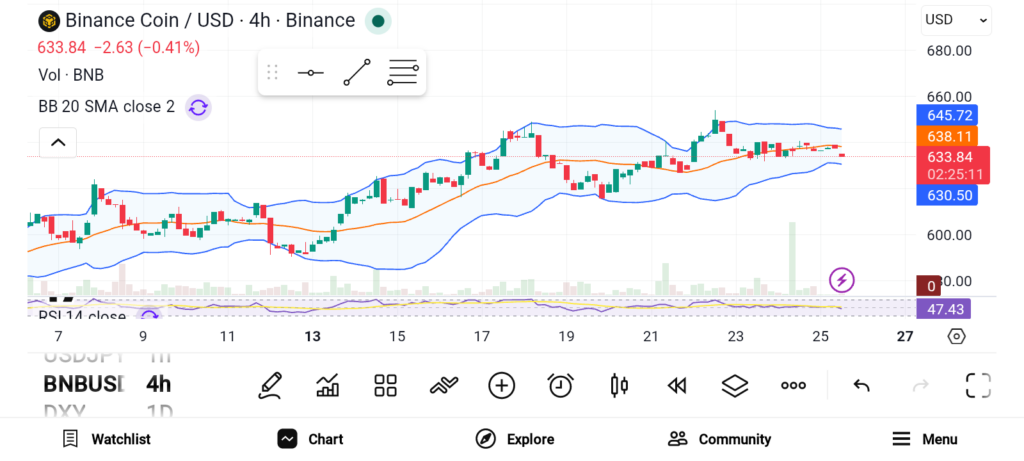
Task: Select the trend line drawing tool
Action: coord(356,73)
